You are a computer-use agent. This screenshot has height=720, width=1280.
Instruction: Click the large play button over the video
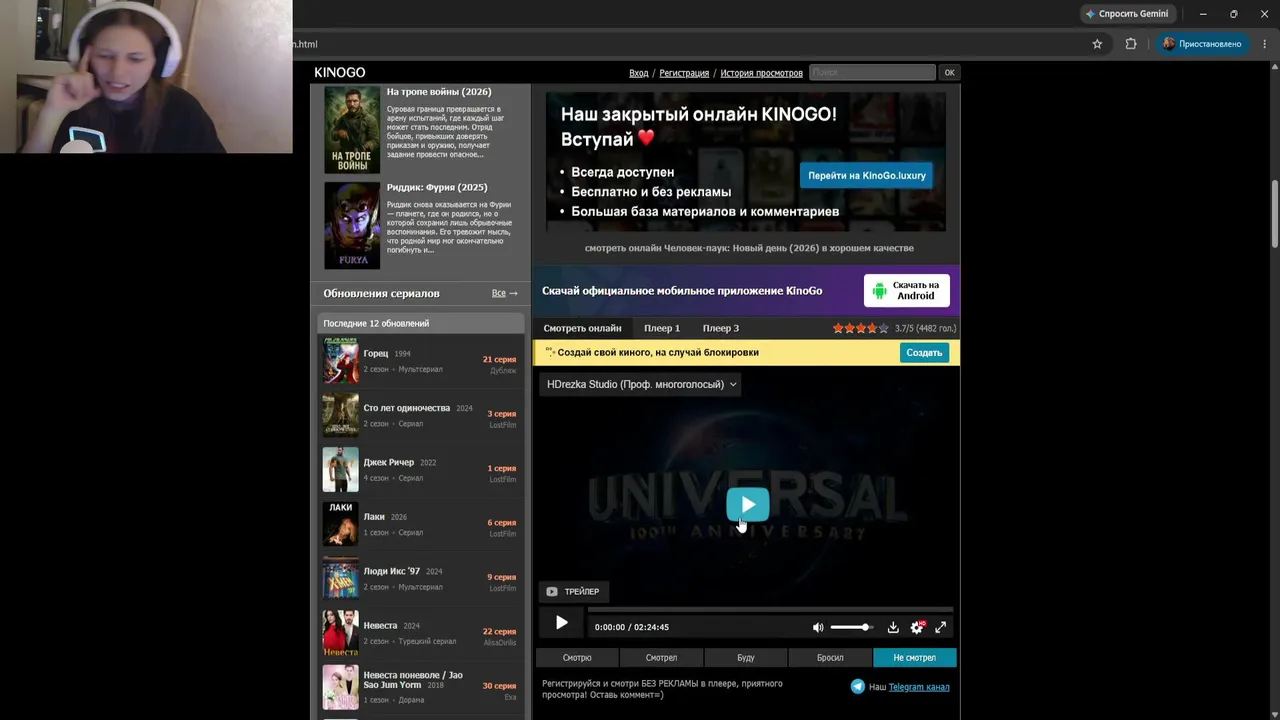point(748,505)
